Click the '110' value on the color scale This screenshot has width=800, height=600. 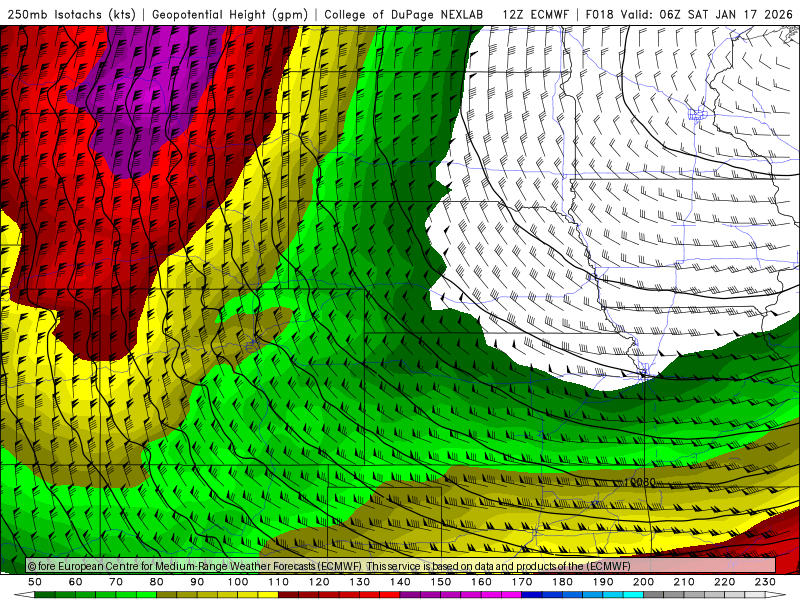coord(279,582)
